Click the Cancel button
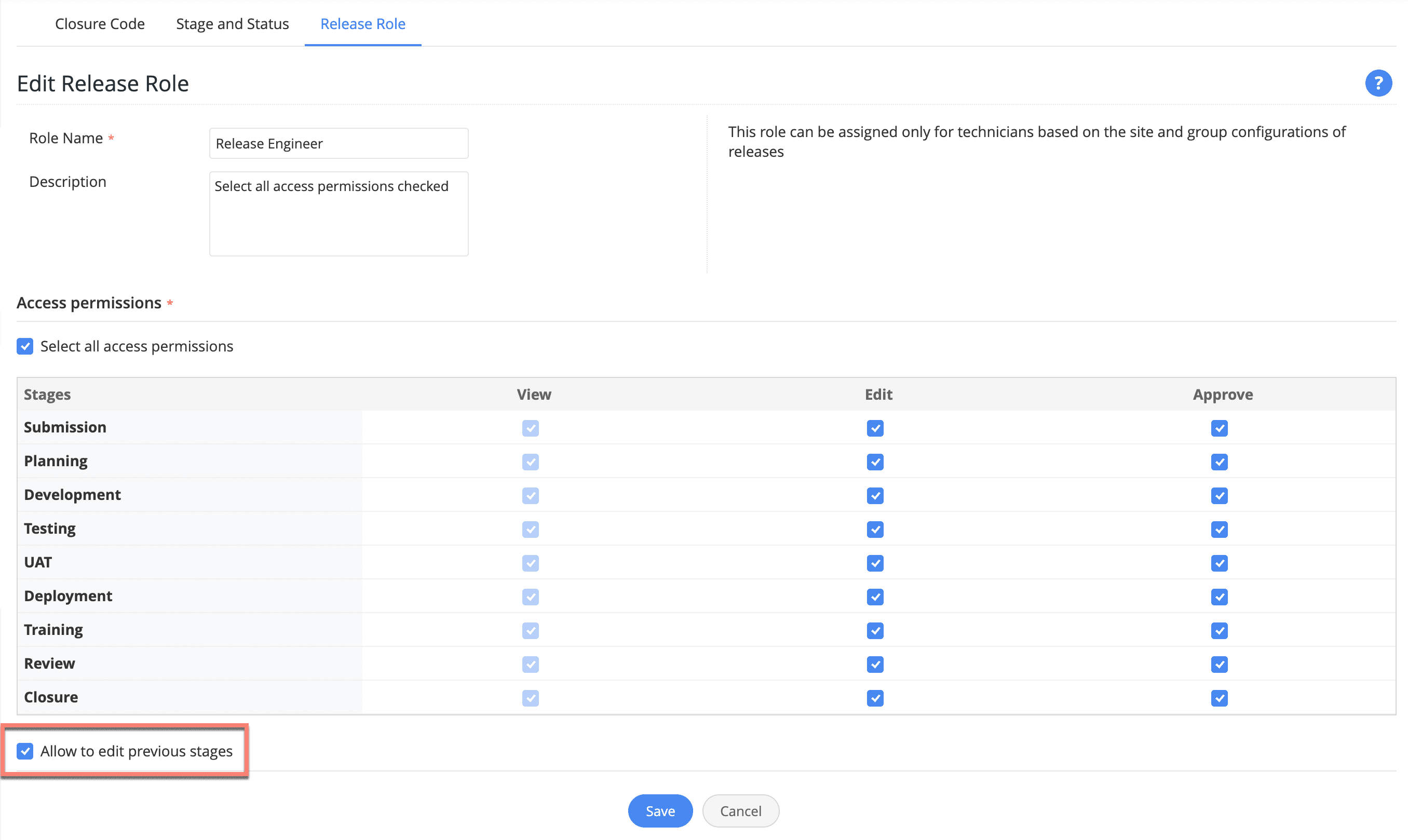The height and width of the screenshot is (840, 1408). [740, 810]
